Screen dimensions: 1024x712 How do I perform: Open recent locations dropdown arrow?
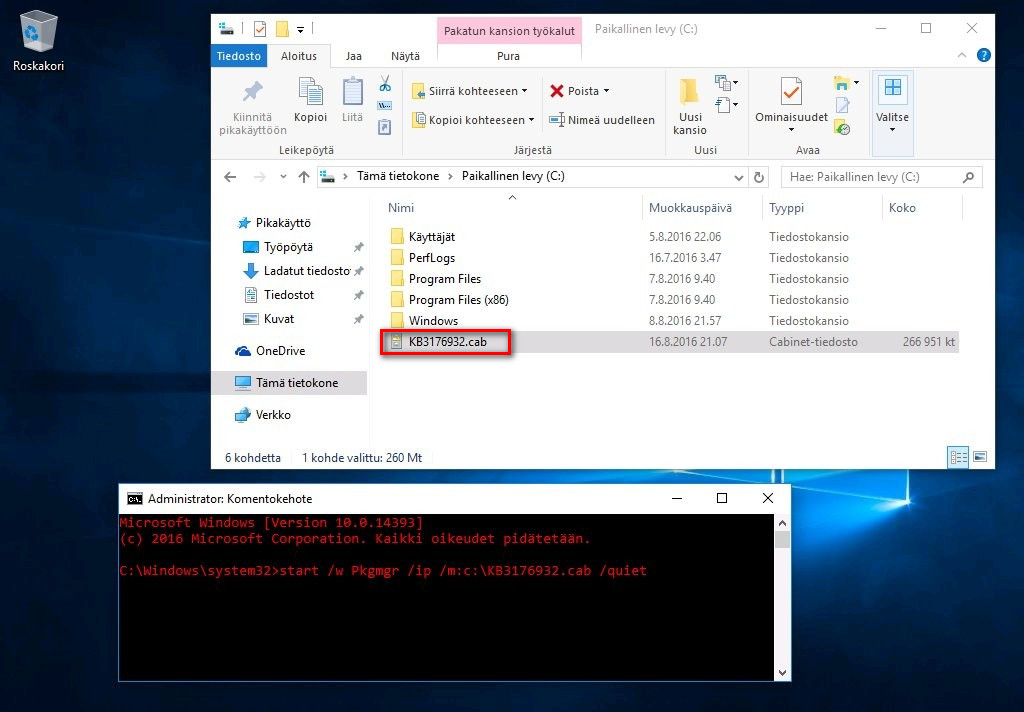pyautogui.click(x=283, y=177)
